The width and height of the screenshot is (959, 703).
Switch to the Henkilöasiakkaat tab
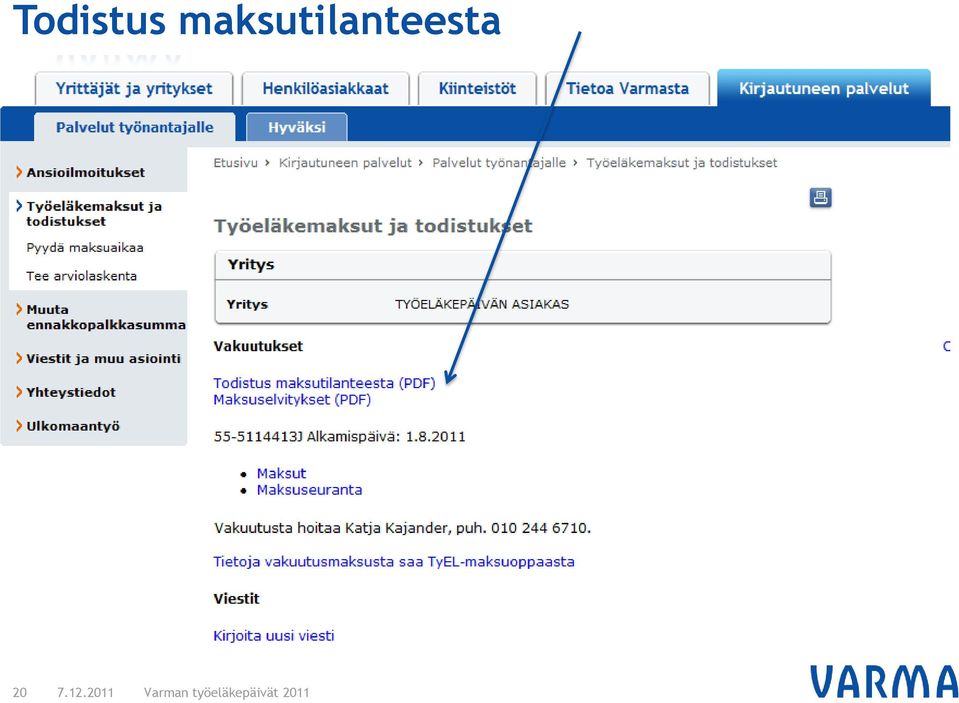(325, 89)
